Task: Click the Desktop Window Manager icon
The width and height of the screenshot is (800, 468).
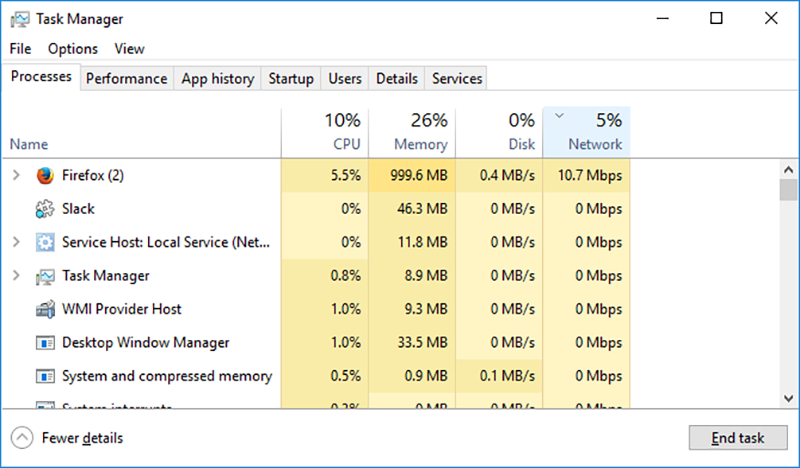Action: (45, 343)
